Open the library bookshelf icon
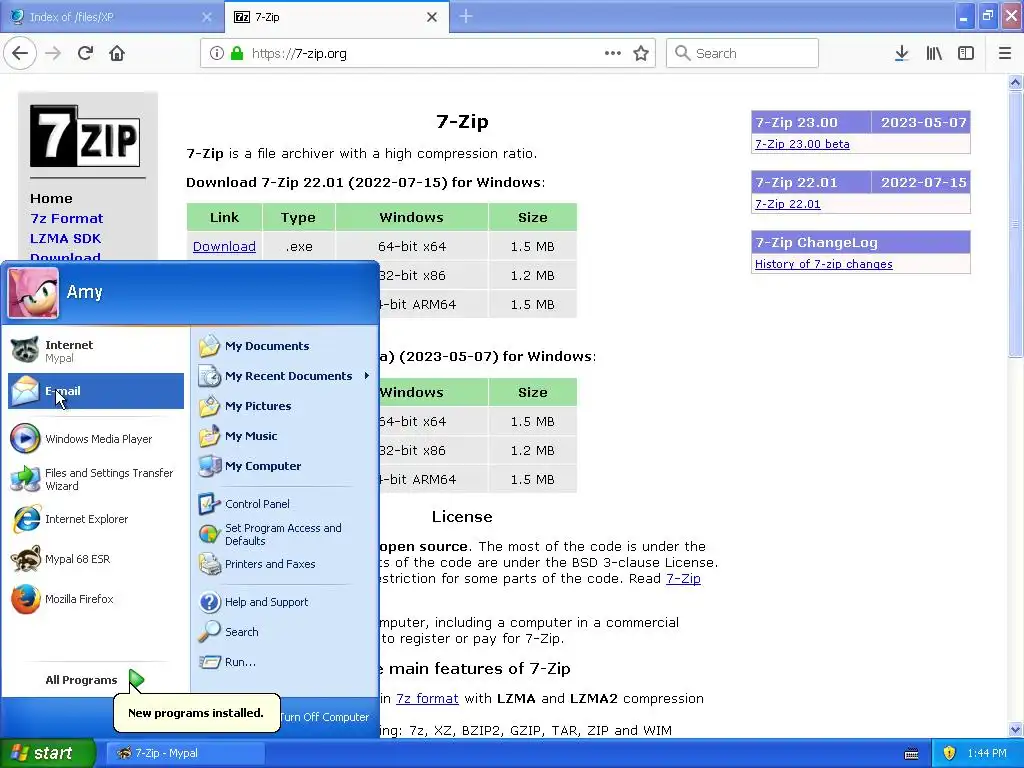 (934, 53)
